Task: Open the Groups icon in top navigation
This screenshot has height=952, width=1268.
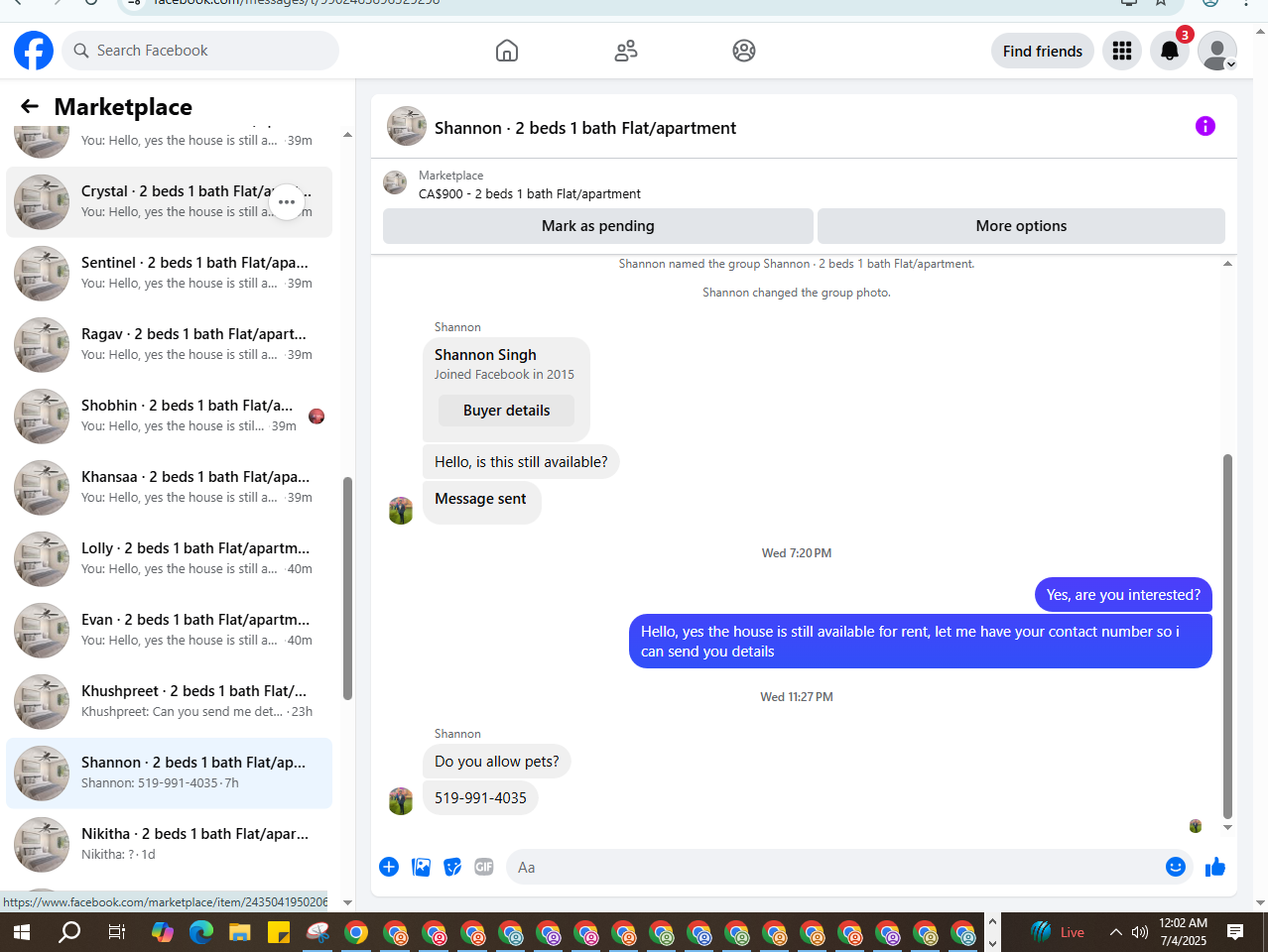Action: coord(744,51)
